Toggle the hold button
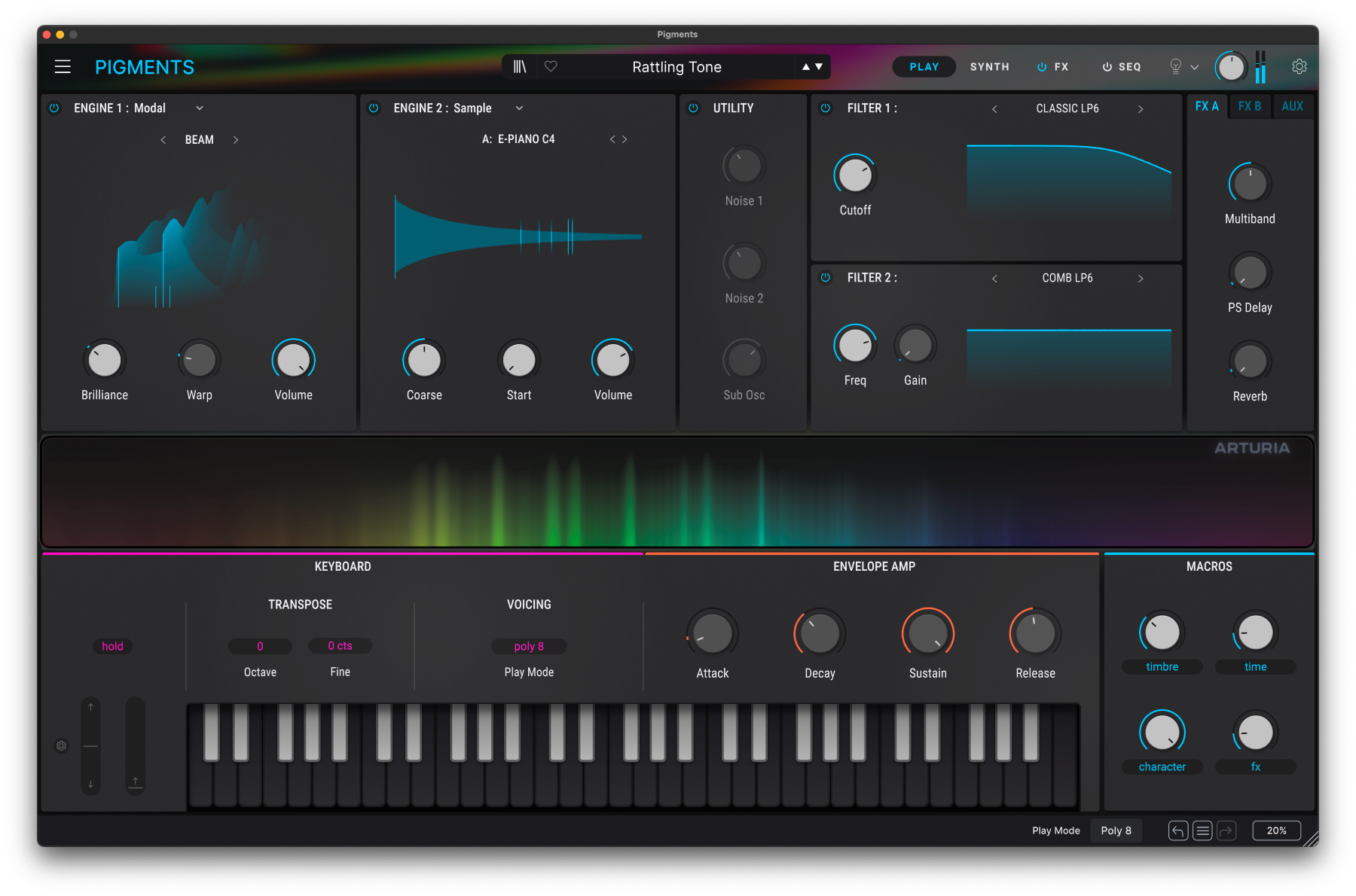 tap(112, 646)
